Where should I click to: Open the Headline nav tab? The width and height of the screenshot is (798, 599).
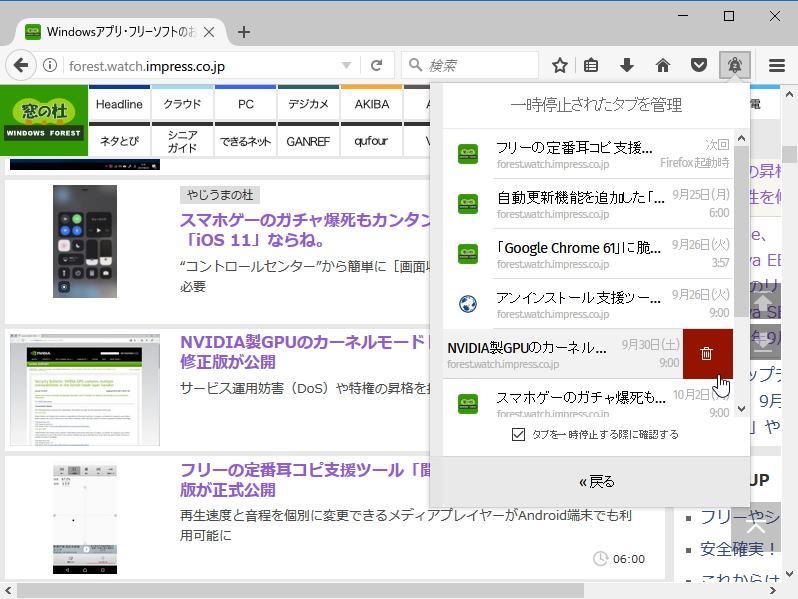tap(119, 104)
